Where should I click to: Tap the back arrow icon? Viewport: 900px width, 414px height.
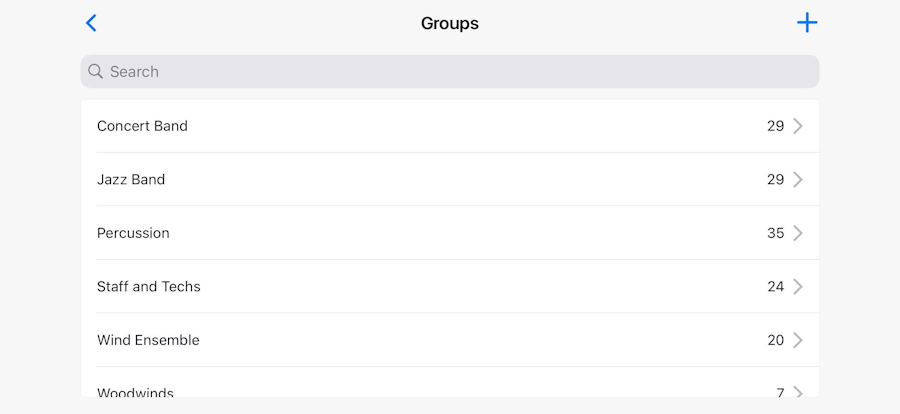pyautogui.click(x=91, y=23)
